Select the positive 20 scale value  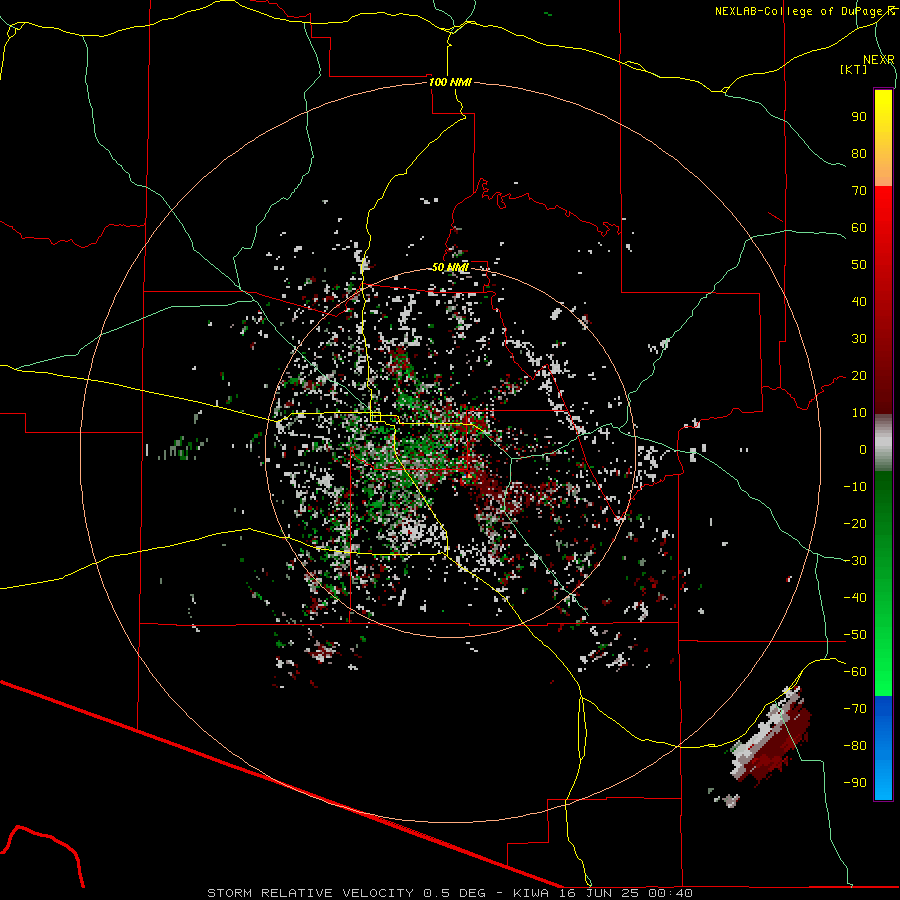coord(859,375)
